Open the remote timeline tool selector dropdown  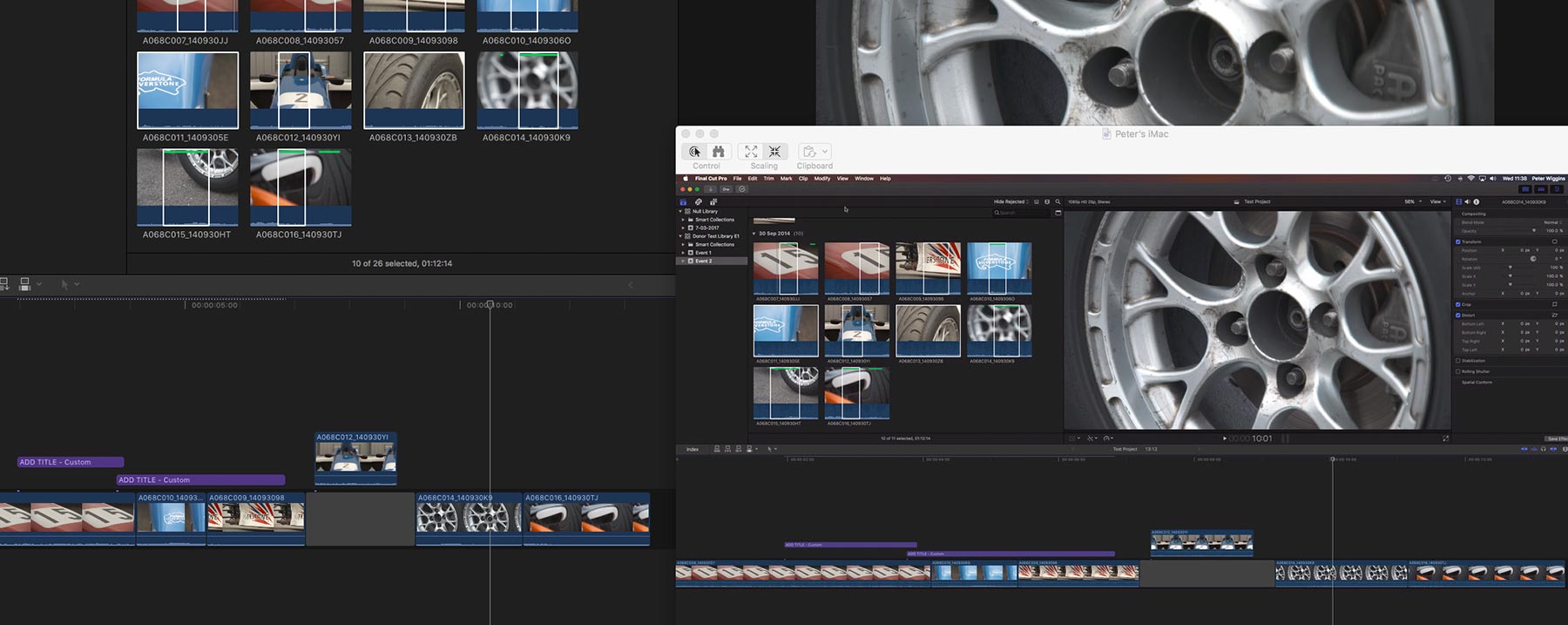point(772,449)
